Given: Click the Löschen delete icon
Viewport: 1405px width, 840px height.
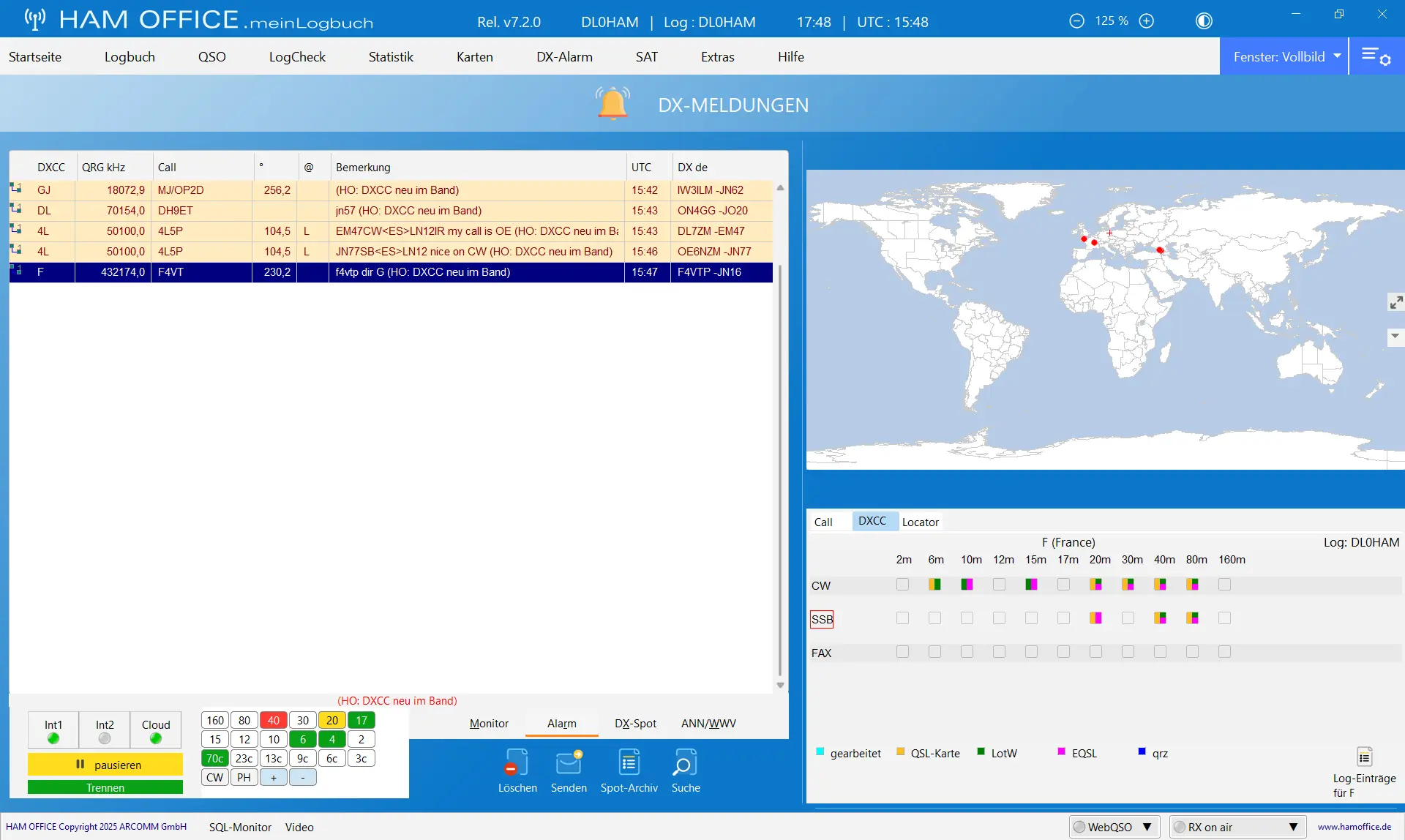Looking at the screenshot, I should 517,763.
